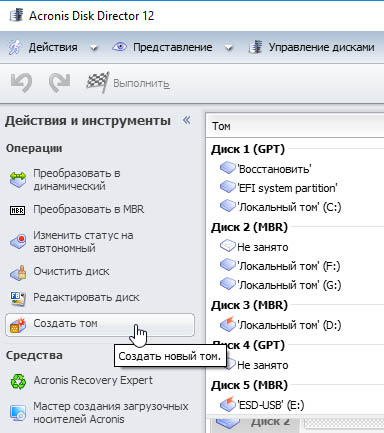384x433 pixels.
Task: Select Не занято under Диск 2
Action: click(263, 247)
